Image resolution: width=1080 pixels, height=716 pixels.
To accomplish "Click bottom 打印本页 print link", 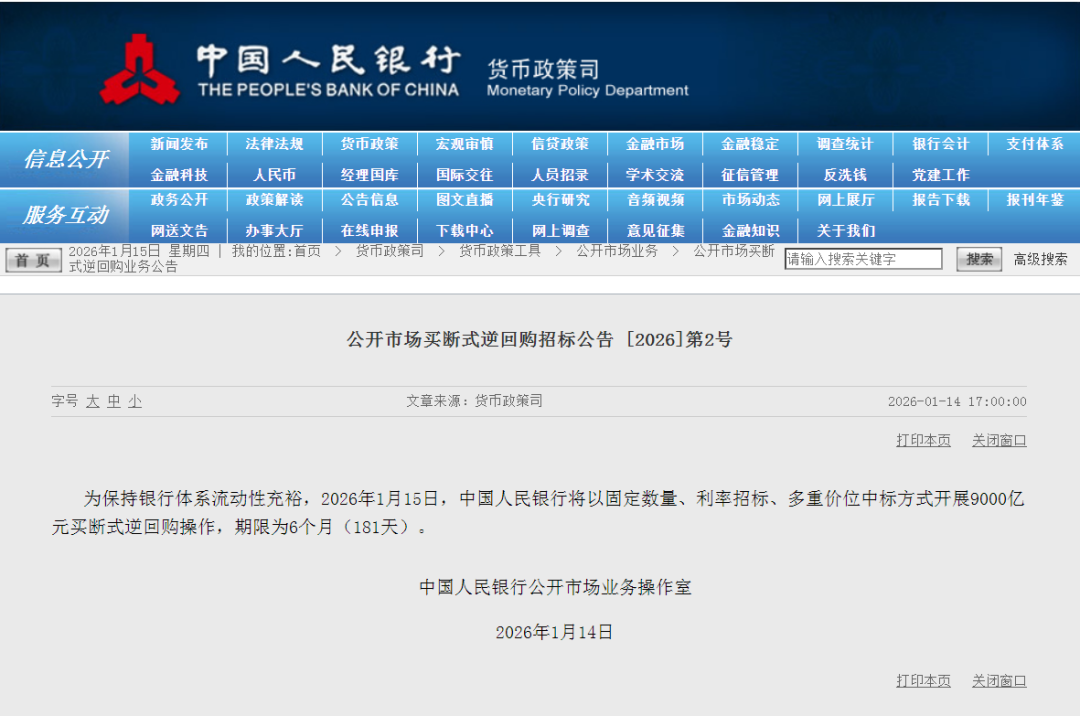I will (x=923, y=681).
